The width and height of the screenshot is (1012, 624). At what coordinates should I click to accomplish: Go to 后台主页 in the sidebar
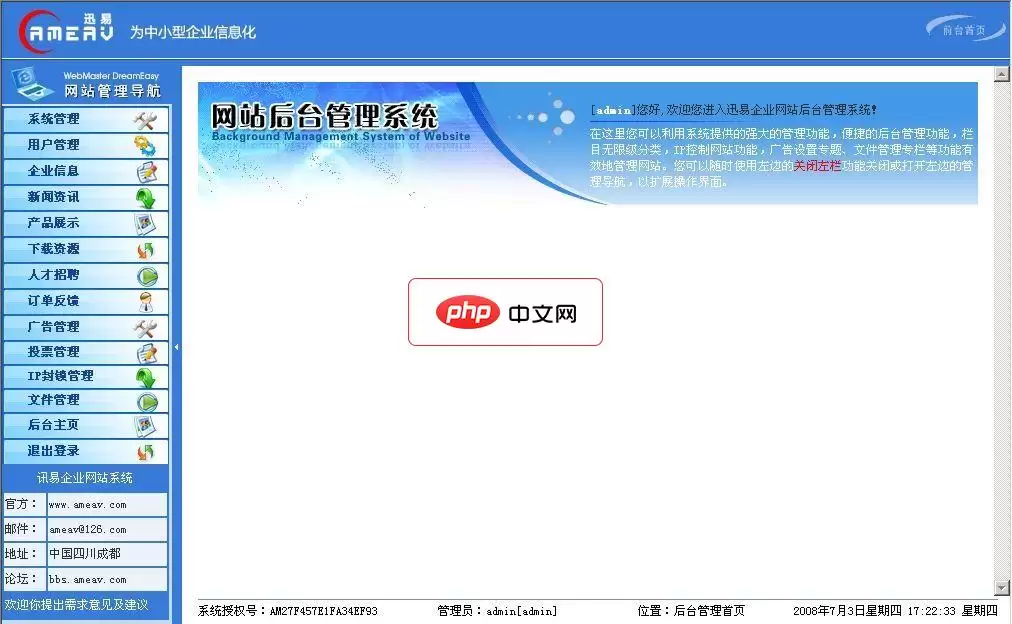coord(54,425)
